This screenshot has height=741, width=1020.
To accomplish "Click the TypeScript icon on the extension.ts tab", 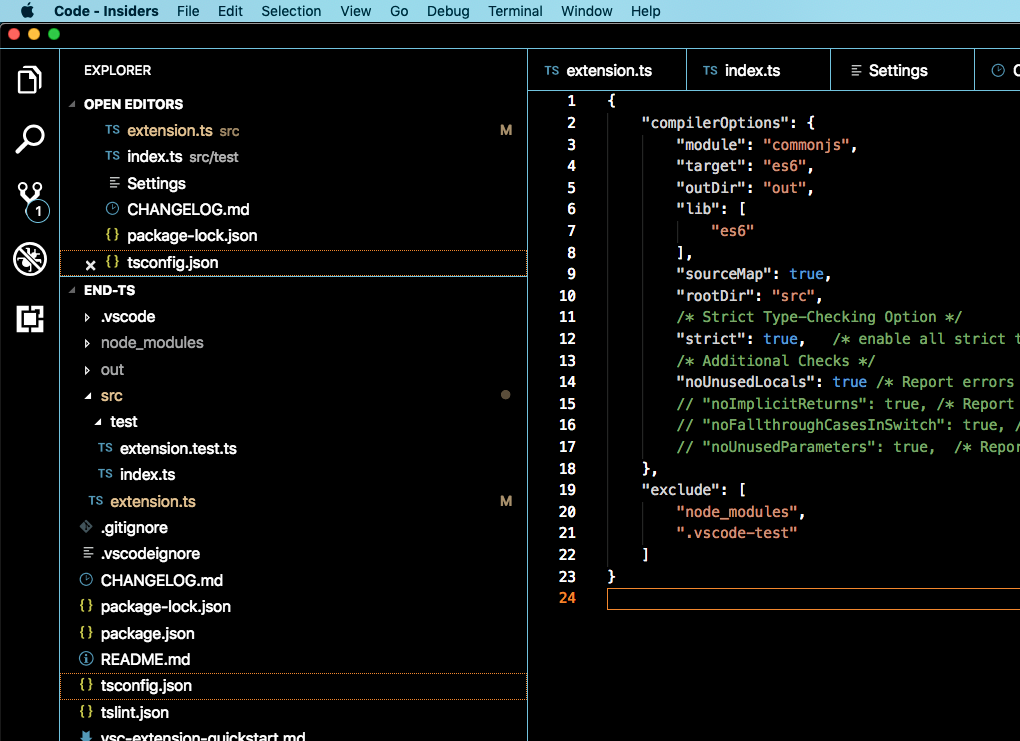I will point(551,70).
